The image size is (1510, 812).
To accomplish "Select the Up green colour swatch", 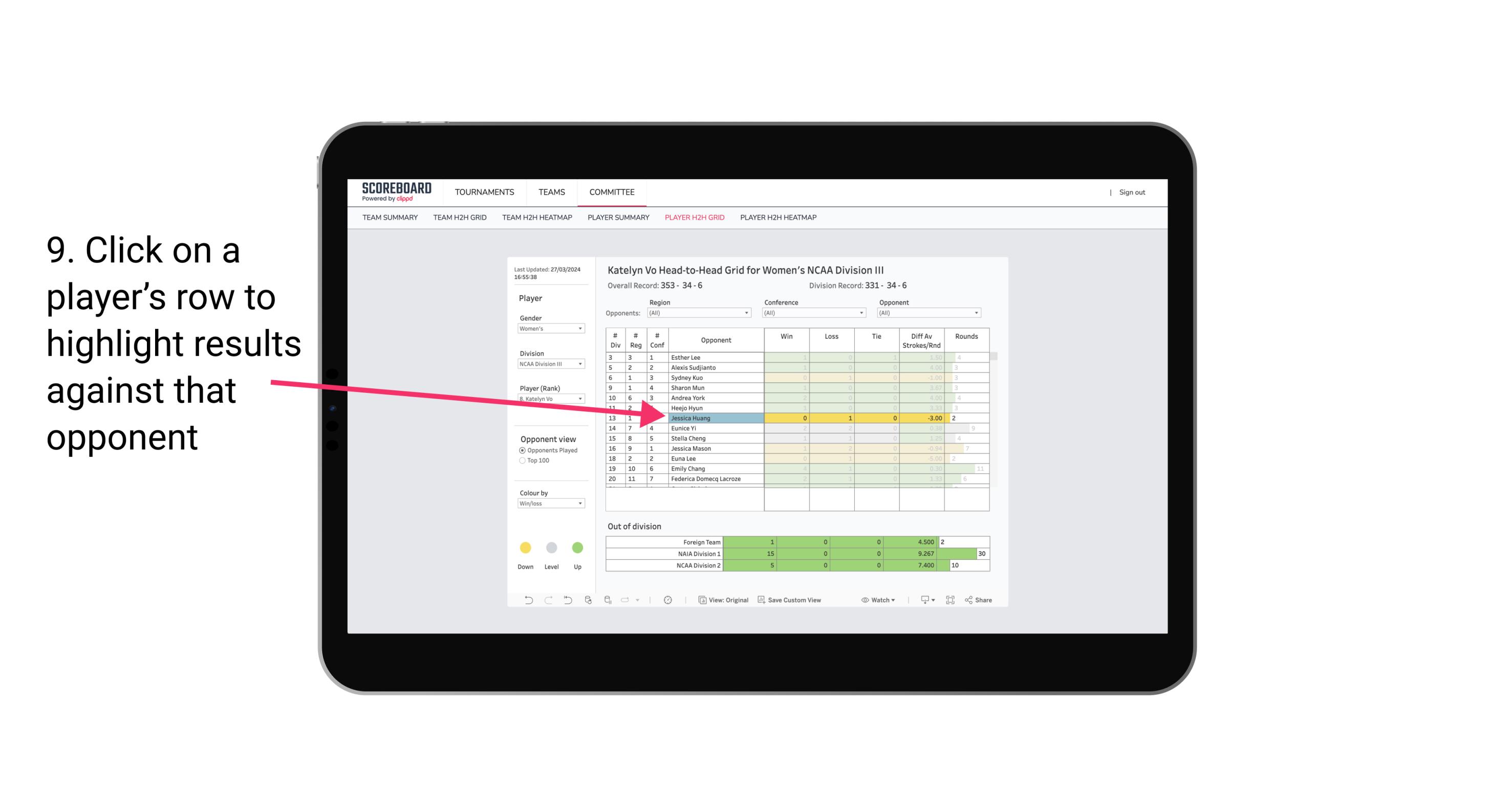I will click(577, 546).
